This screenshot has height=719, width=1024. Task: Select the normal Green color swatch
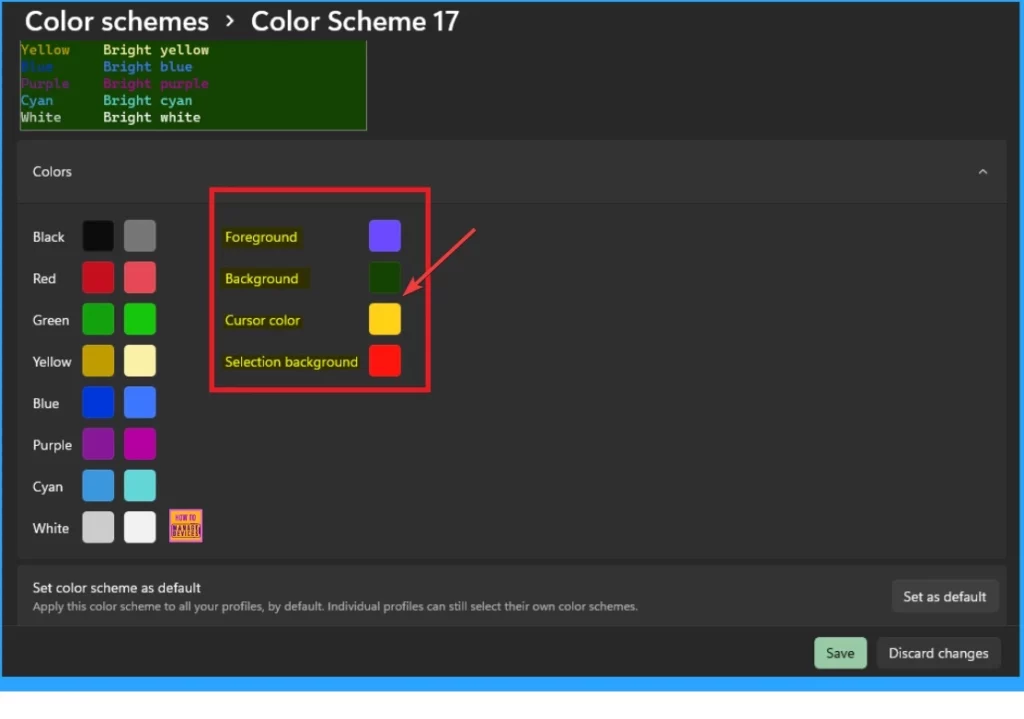(98, 319)
